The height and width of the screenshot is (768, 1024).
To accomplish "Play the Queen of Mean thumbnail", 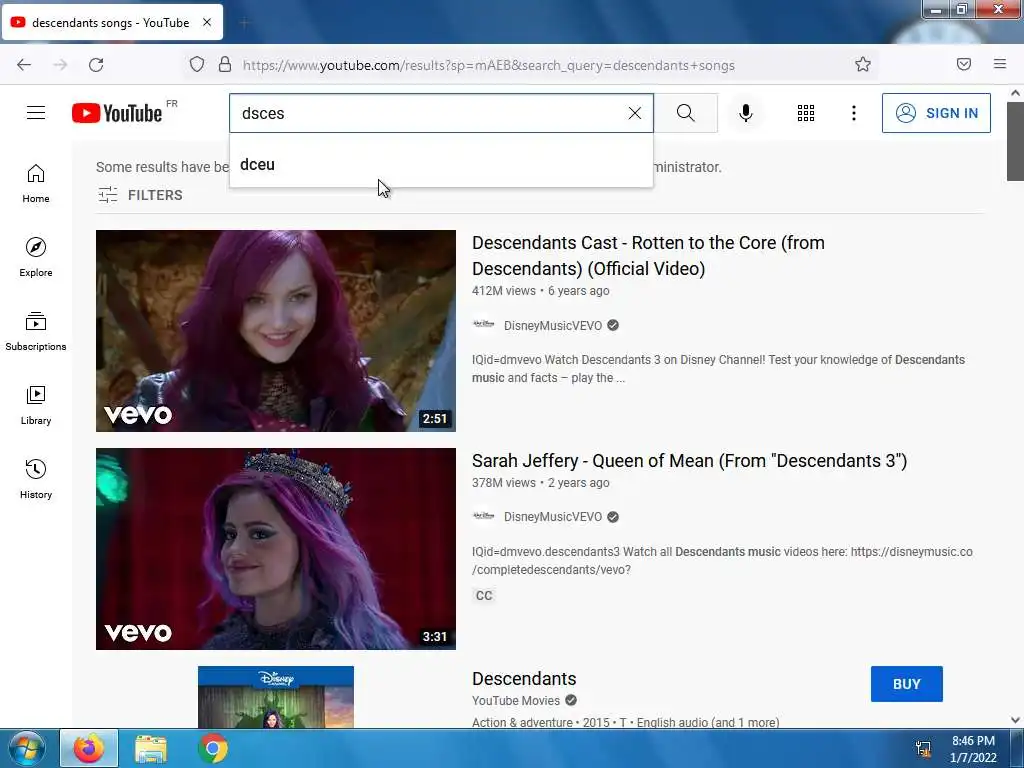I will (276, 549).
